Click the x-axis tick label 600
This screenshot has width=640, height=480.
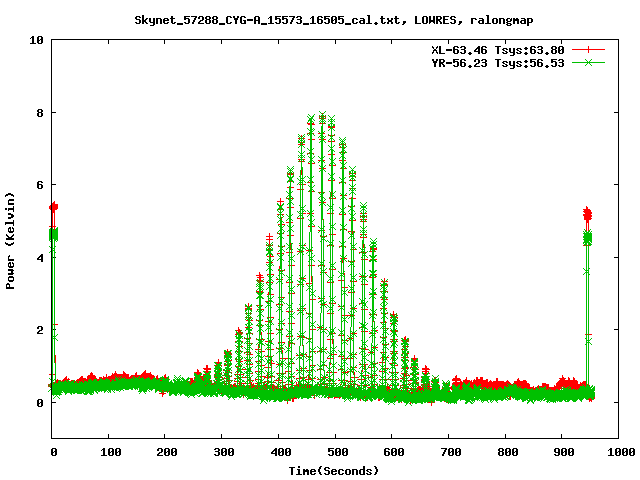tap(394, 452)
